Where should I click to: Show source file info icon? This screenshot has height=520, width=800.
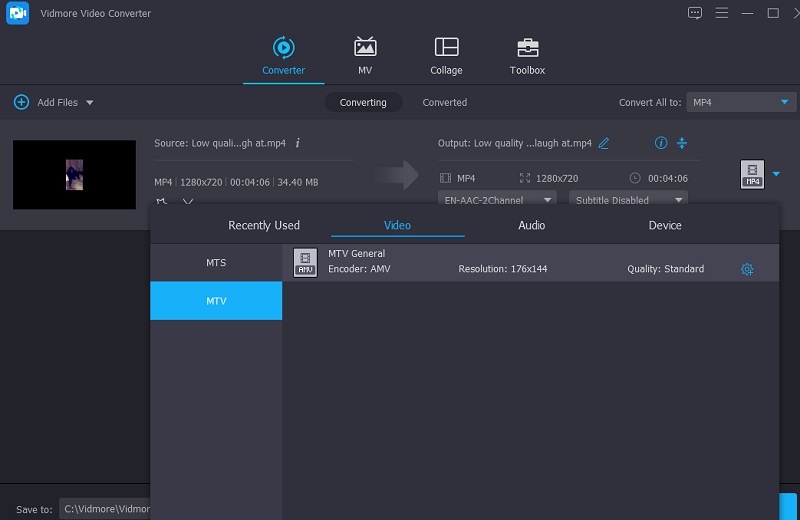(x=298, y=143)
